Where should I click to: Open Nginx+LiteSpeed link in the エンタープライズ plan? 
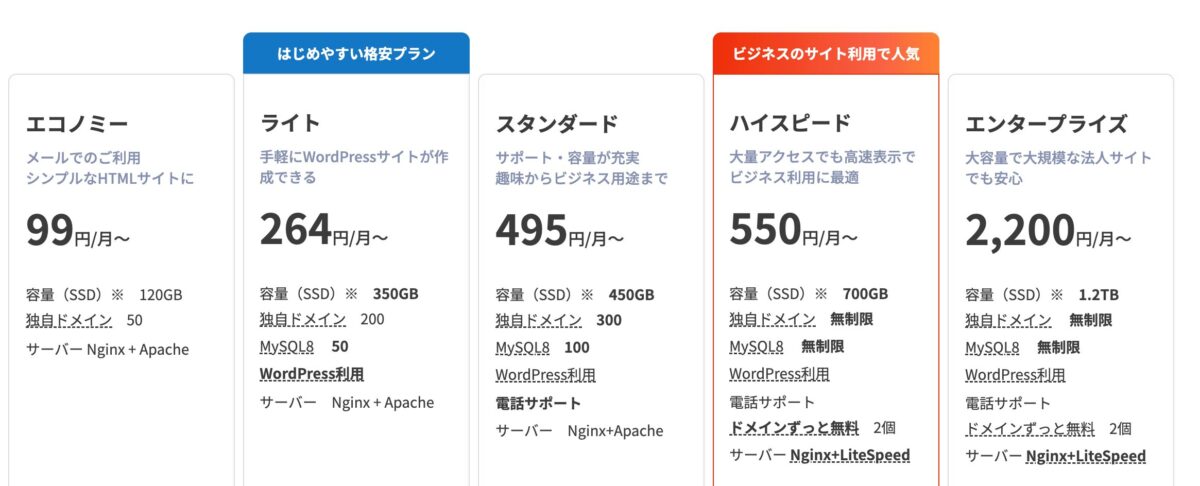[x=1086, y=457]
